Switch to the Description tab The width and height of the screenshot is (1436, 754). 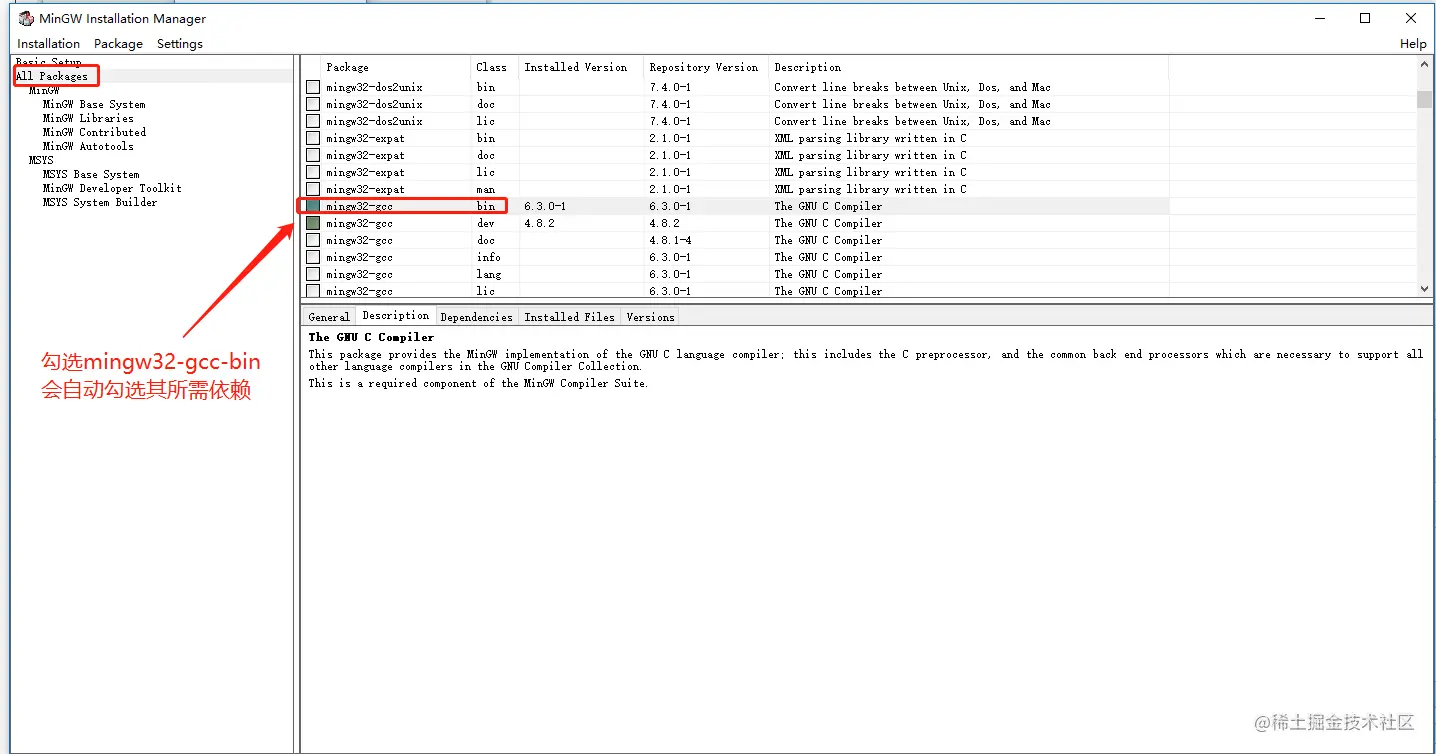(396, 316)
